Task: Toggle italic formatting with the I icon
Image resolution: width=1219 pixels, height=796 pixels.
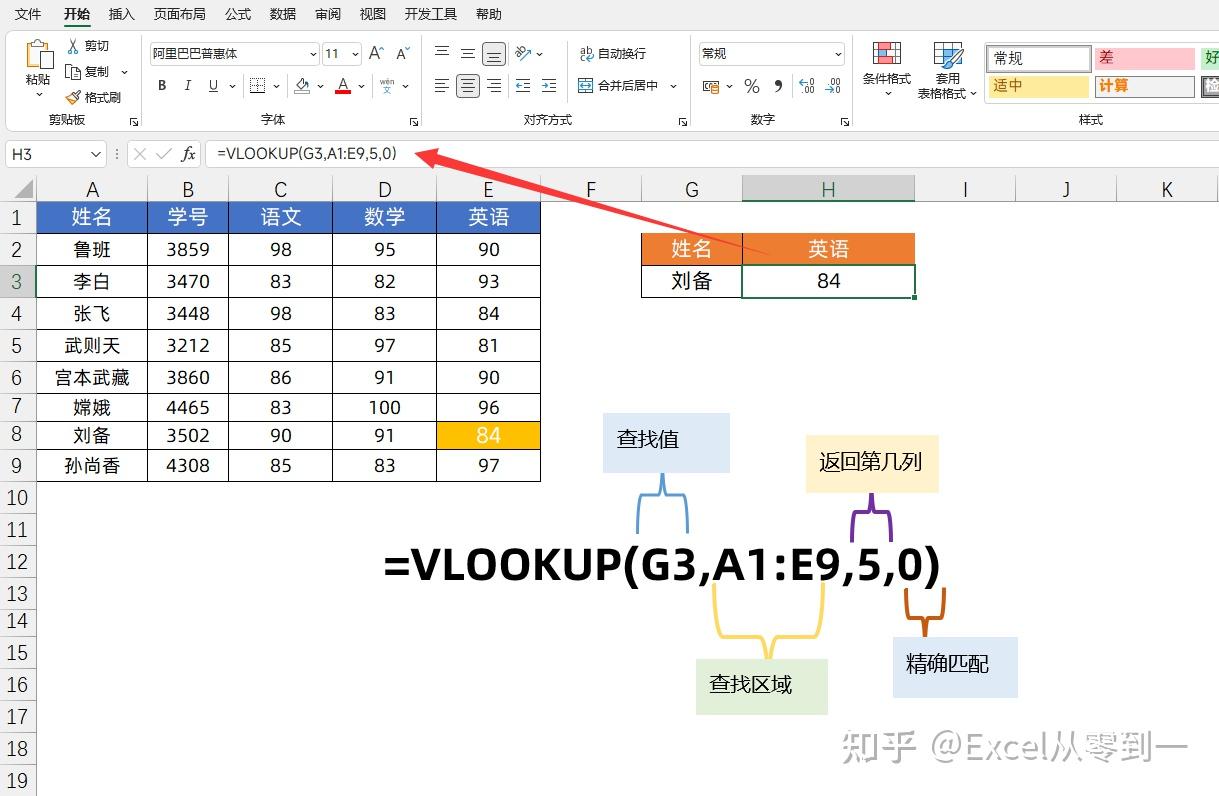Action: 187,84
